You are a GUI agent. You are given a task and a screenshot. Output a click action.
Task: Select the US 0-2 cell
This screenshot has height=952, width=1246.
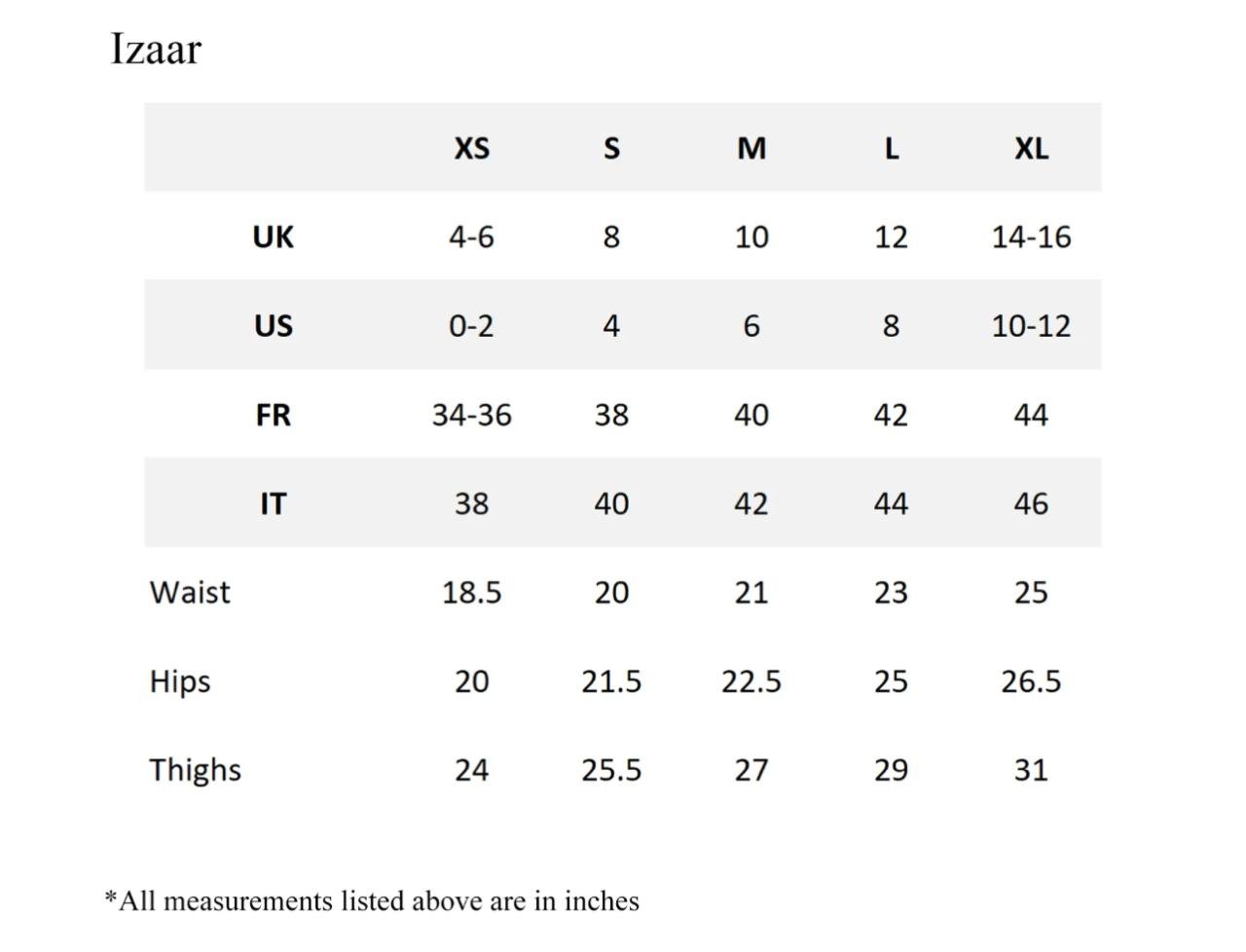471,325
